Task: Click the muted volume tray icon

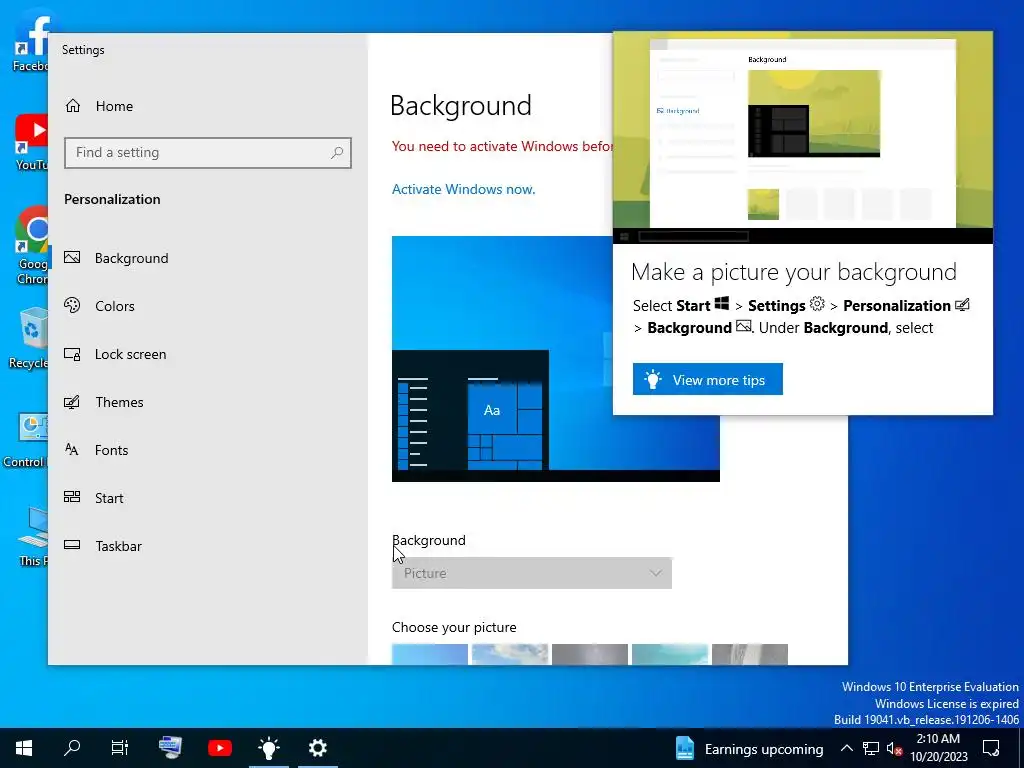Action: (894, 748)
